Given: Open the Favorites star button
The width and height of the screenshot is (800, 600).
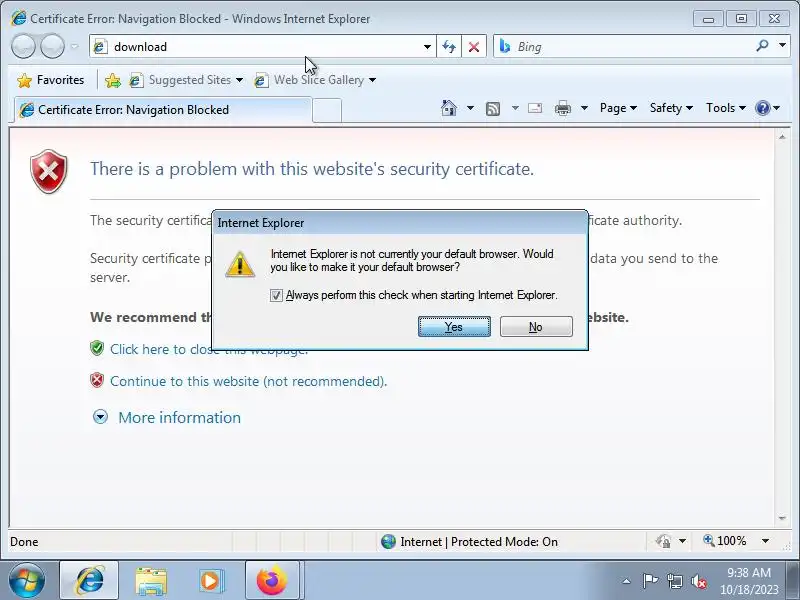Looking at the screenshot, I should point(51,80).
